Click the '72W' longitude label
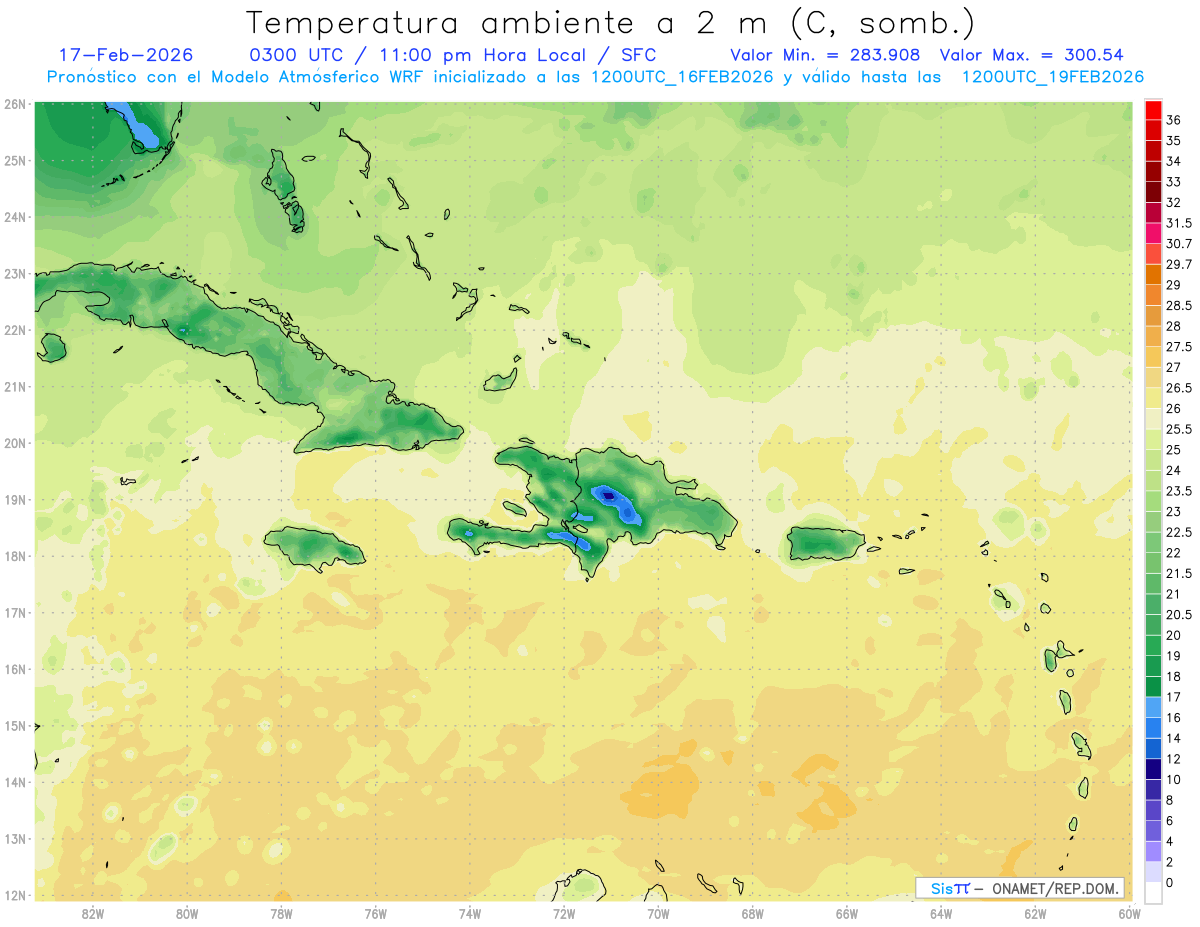This screenshot has width=1200, height=927. pyautogui.click(x=563, y=914)
